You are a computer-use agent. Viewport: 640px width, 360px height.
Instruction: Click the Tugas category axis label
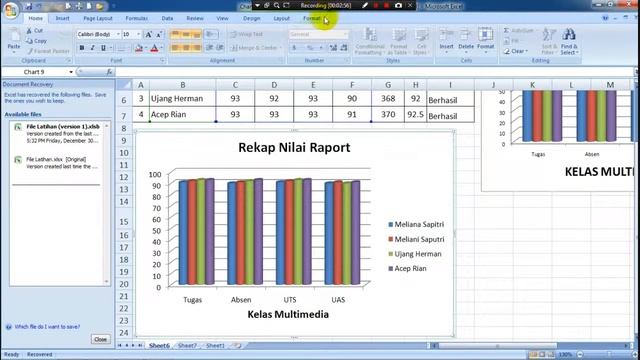coord(192,300)
